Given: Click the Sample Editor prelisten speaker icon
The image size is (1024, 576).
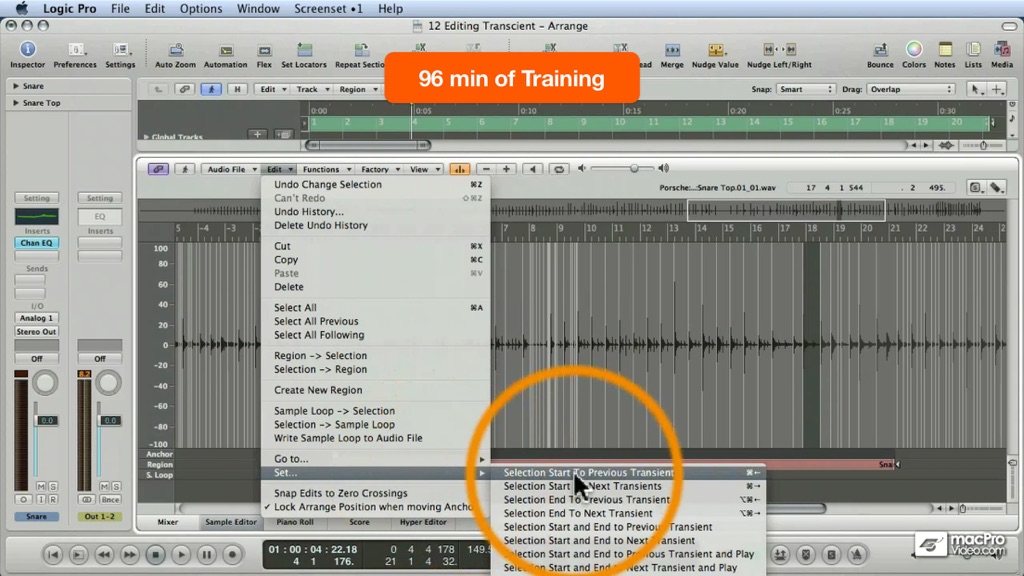Looking at the screenshot, I should 533,169.
